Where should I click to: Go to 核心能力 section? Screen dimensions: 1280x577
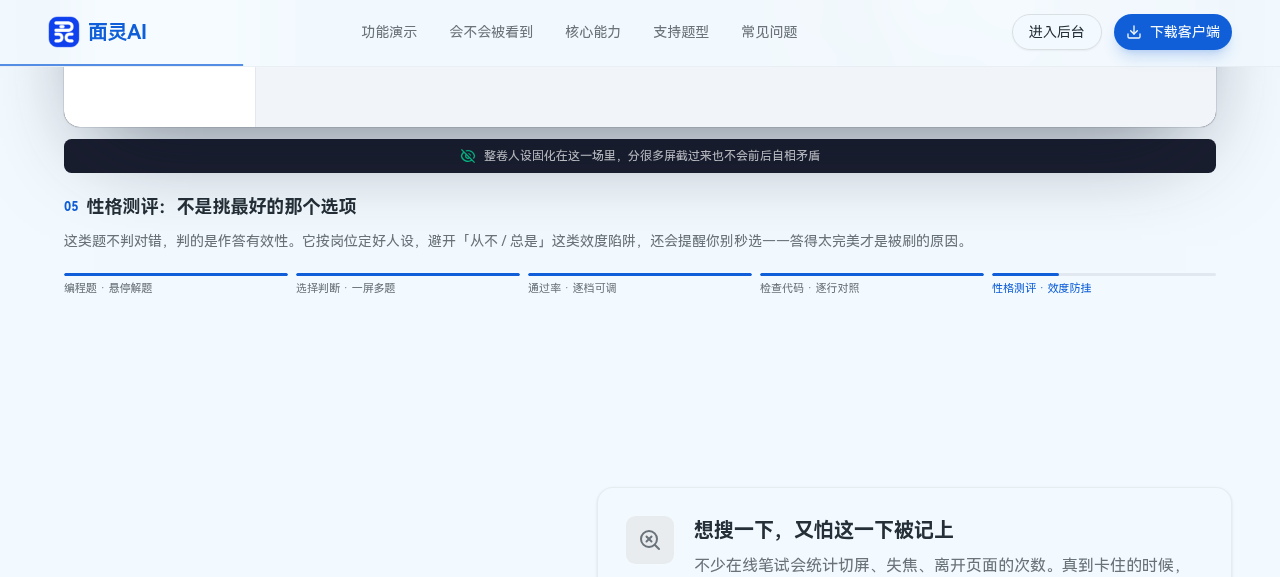(593, 32)
